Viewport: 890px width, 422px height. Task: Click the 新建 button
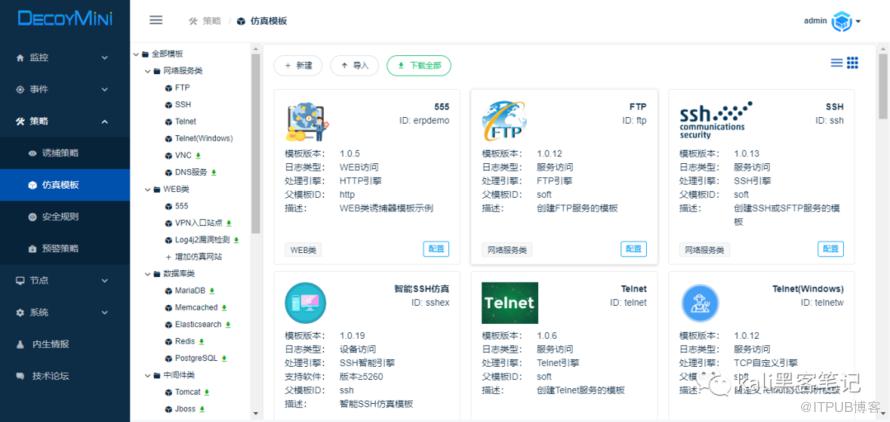(298, 66)
